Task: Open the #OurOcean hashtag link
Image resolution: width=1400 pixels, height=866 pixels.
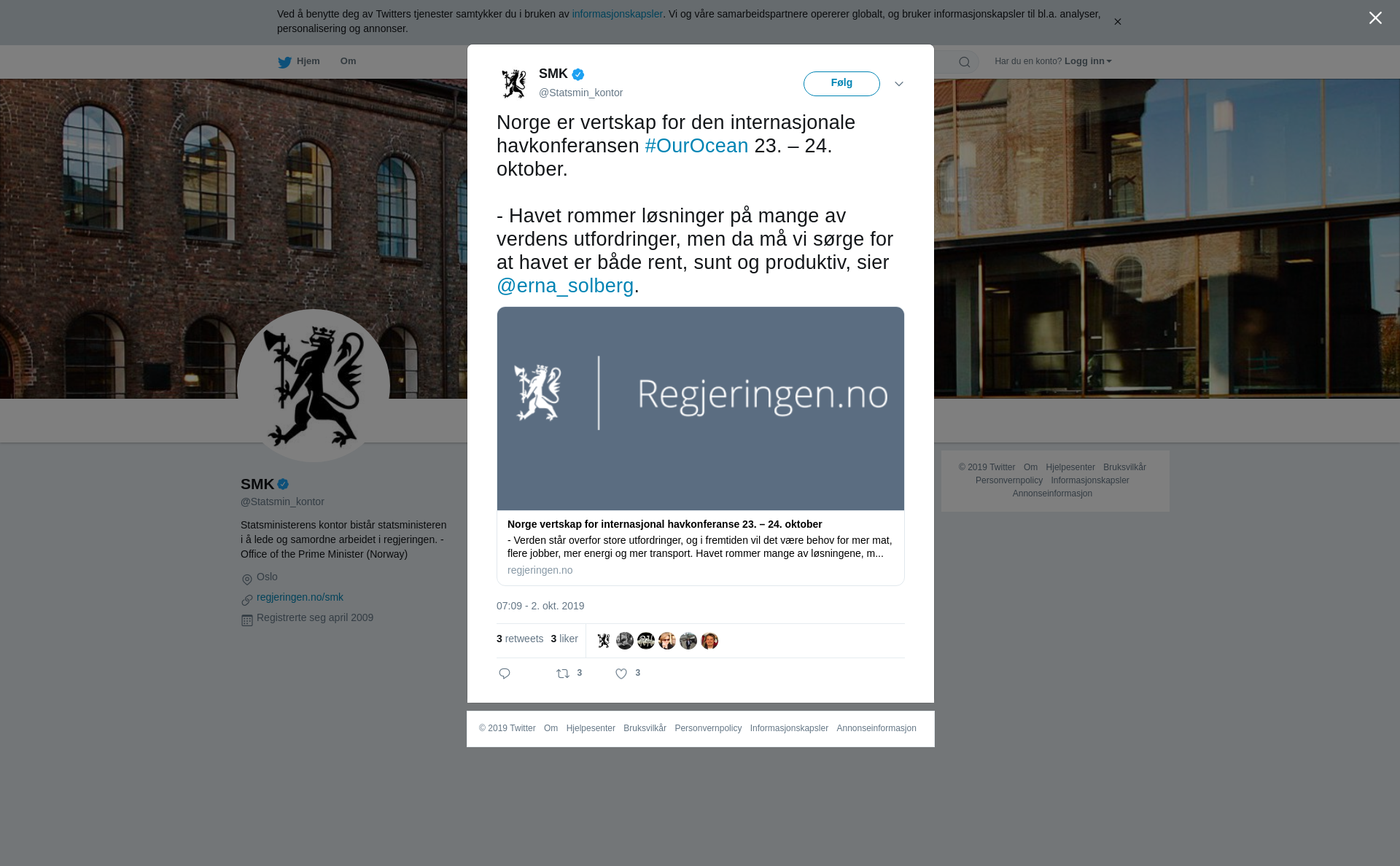Action: (x=696, y=146)
